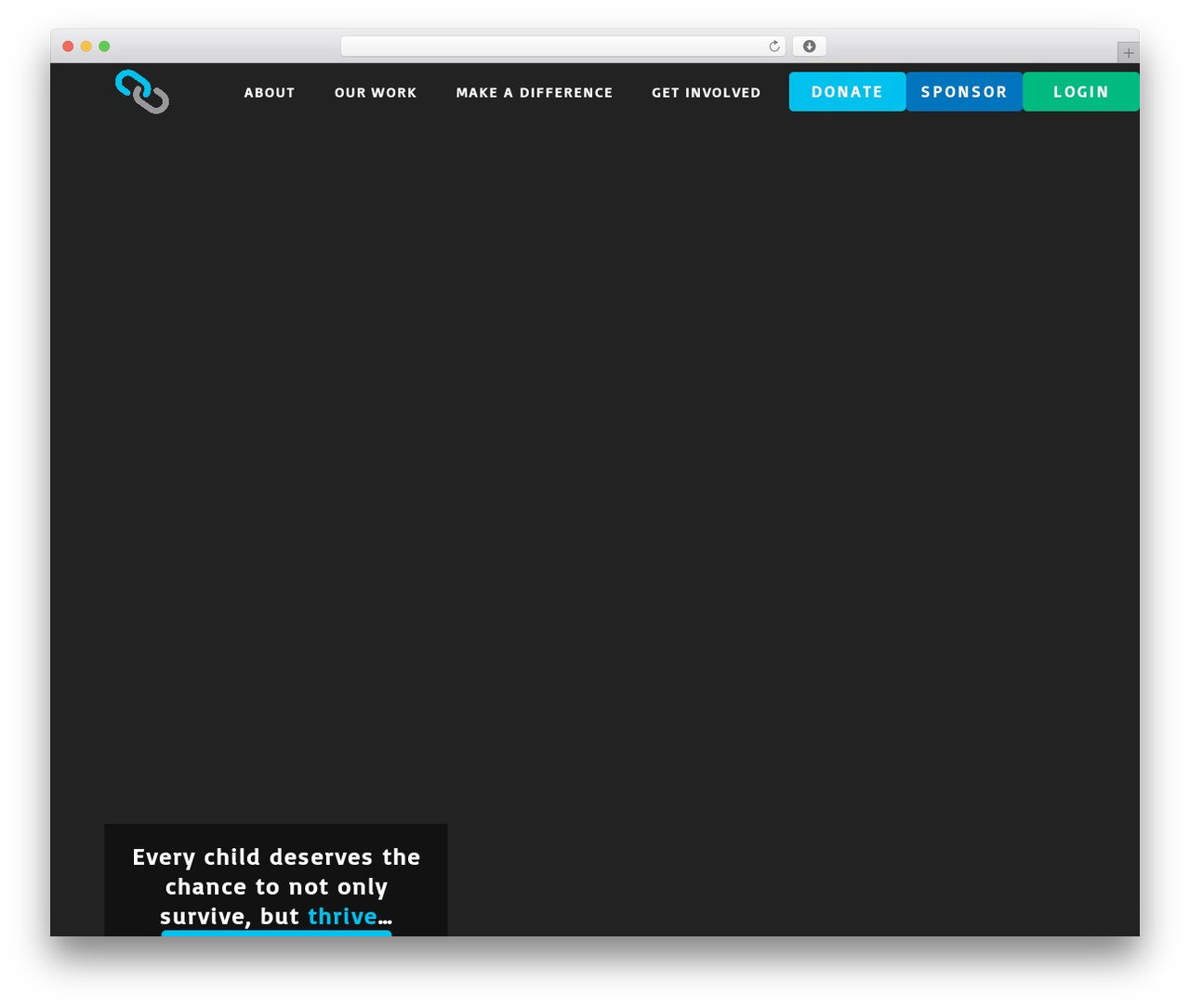Open the Login button
The width and height of the screenshot is (1190, 1008).
1081,91
